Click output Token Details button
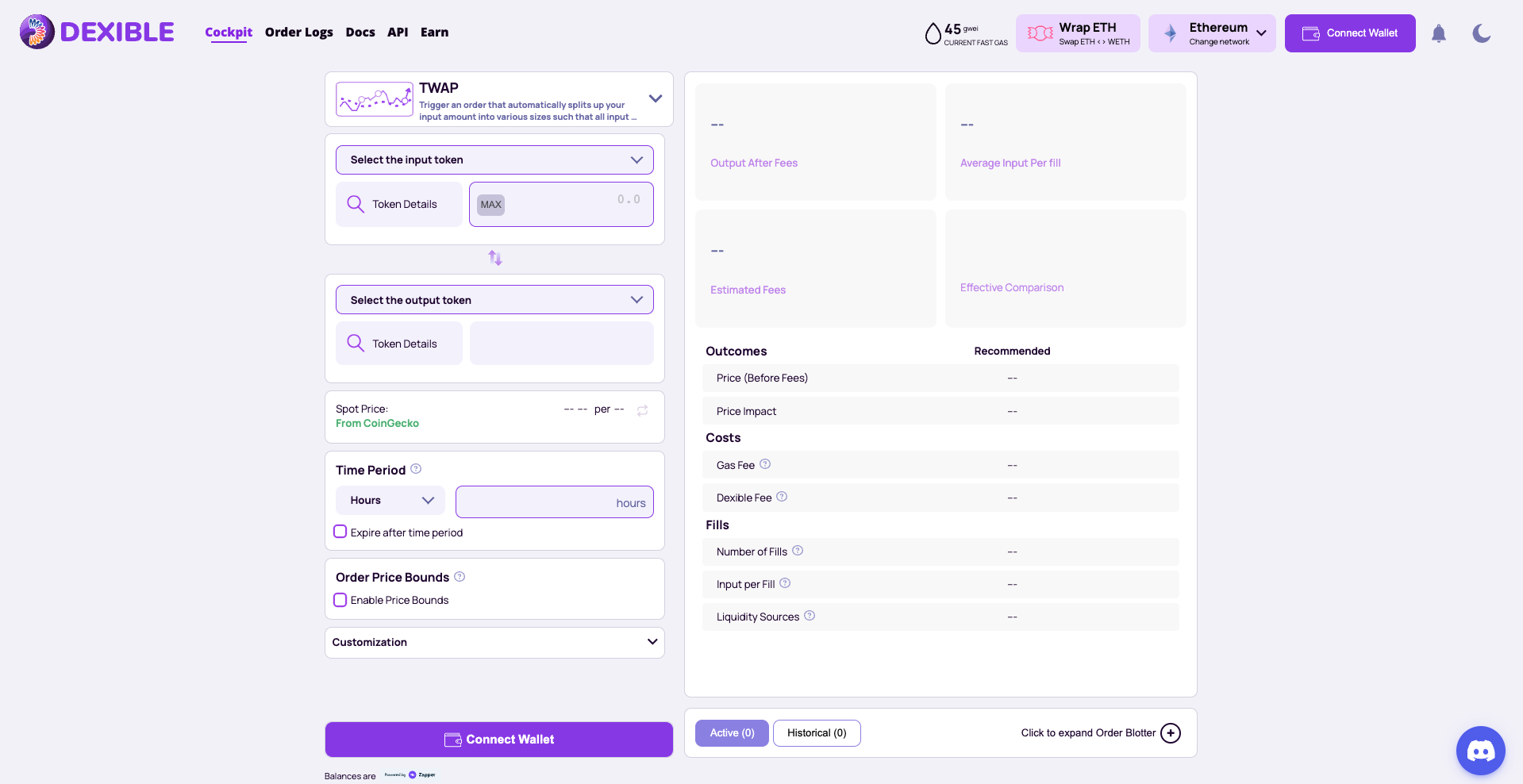This screenshot has width=1523, height=784. [399, 344]
